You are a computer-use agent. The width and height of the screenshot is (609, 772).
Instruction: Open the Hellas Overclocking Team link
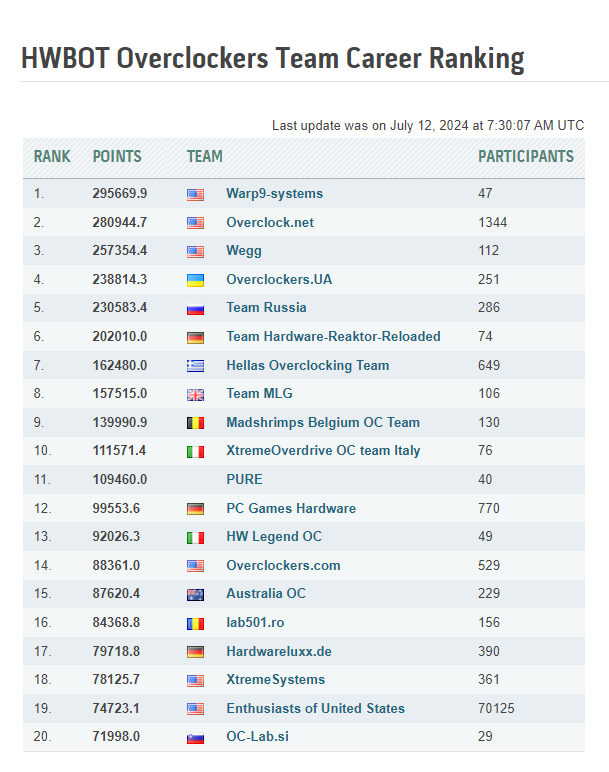(x=308, y=365)
